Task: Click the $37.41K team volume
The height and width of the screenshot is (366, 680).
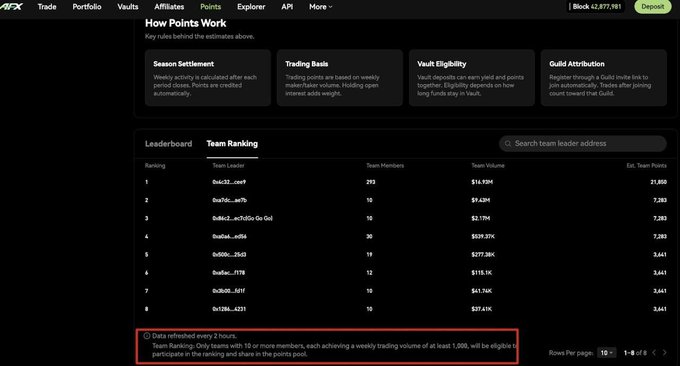Action: click(482, 309)
